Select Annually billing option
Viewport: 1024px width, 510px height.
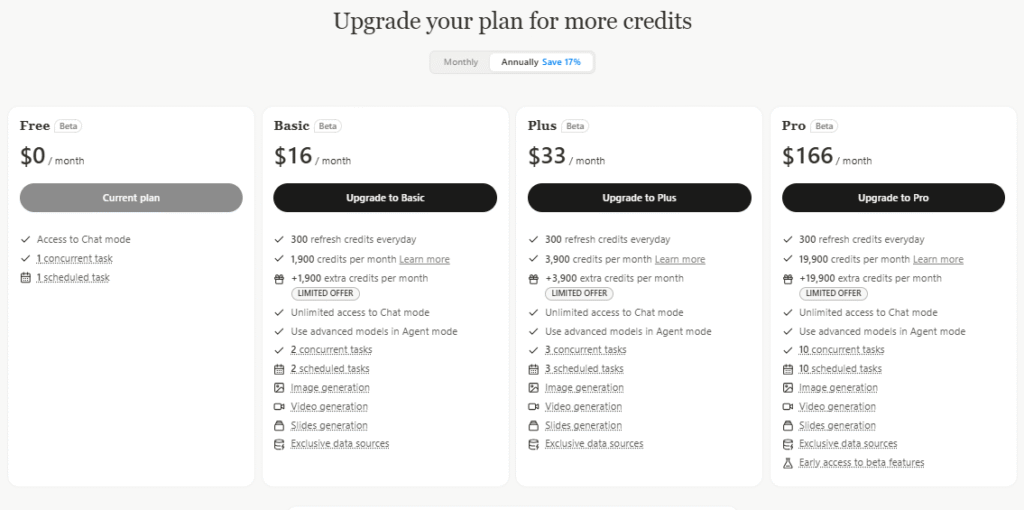540,62
